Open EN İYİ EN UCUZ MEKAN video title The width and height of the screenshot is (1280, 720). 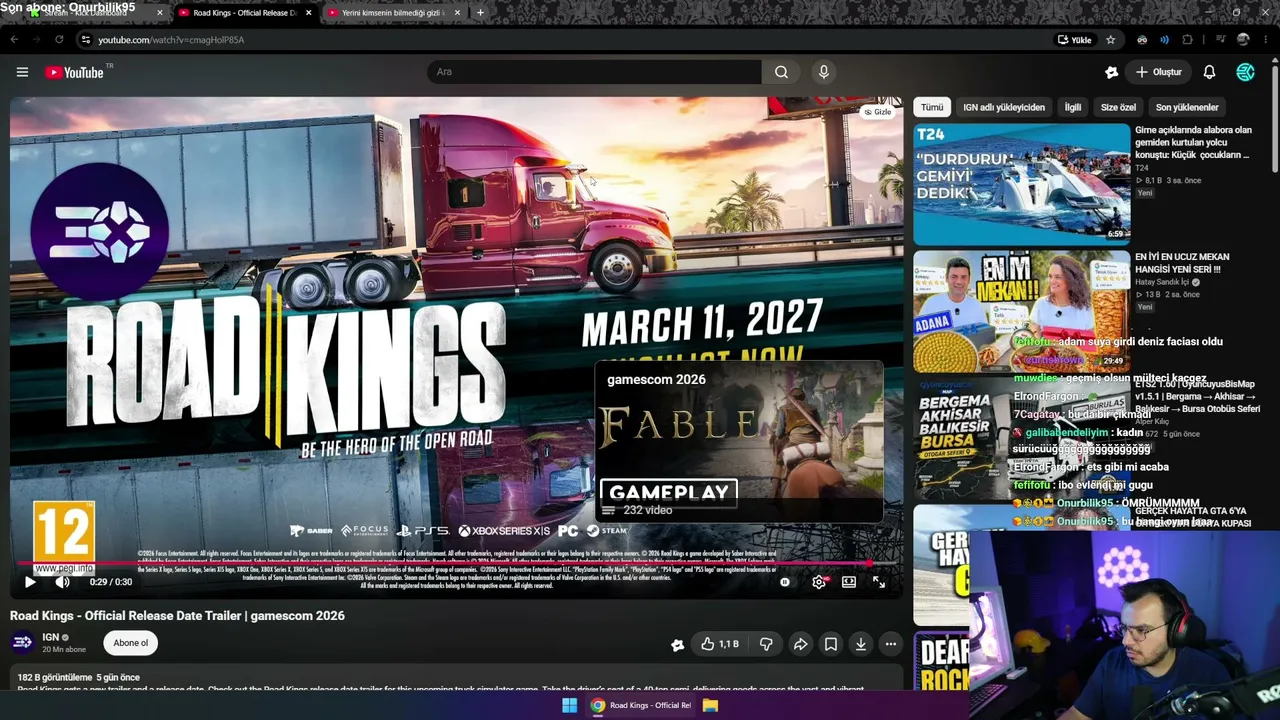[x=1182, y=263]
